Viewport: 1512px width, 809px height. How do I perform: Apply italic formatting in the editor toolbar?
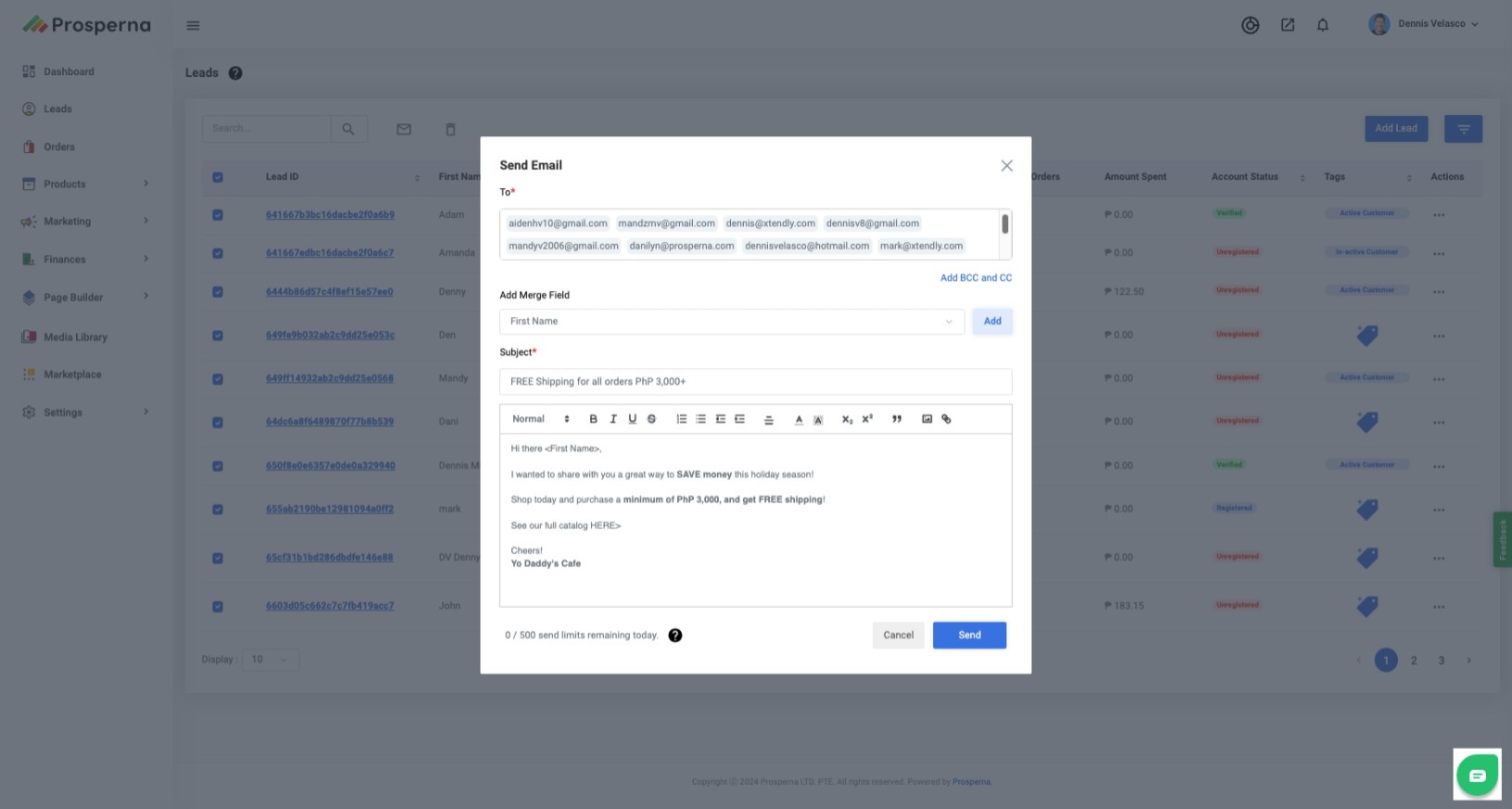pyautogui.click(x=612, y=419)
